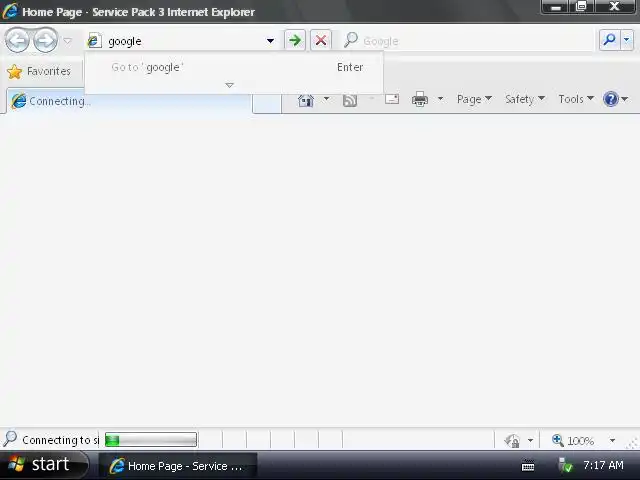Click the address bar containing 'google'

coord(180,41)
